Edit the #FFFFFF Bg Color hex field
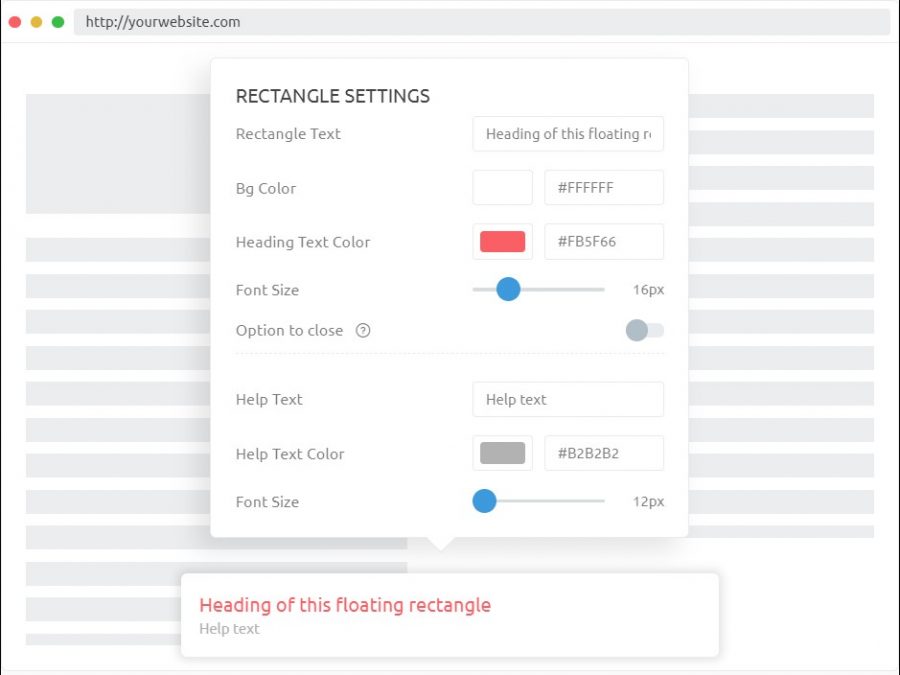The width and height of the screenshot is (900, 675). tap(603, 188)
